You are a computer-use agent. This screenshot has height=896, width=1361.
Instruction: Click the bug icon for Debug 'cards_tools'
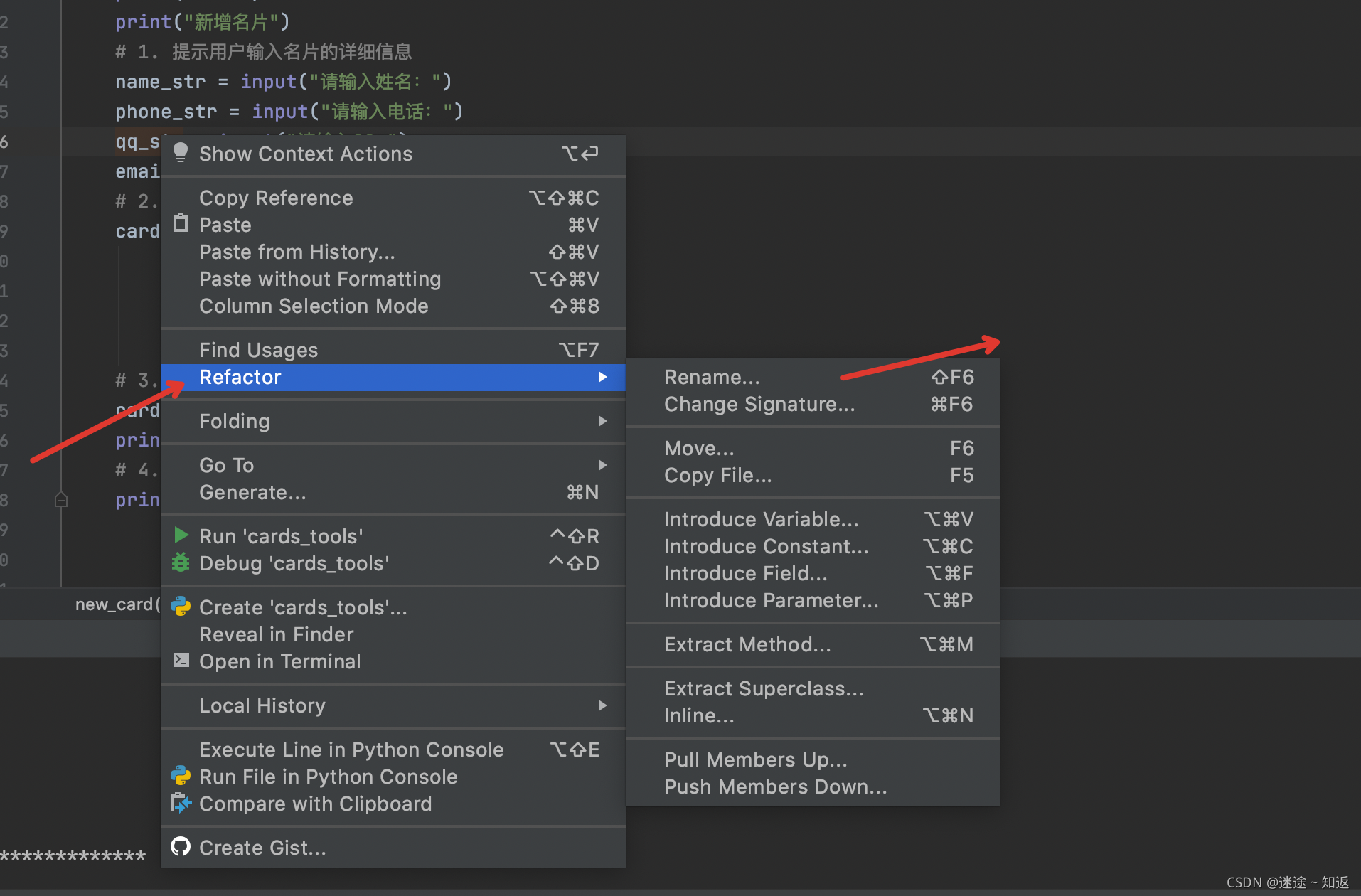point(181,562)
